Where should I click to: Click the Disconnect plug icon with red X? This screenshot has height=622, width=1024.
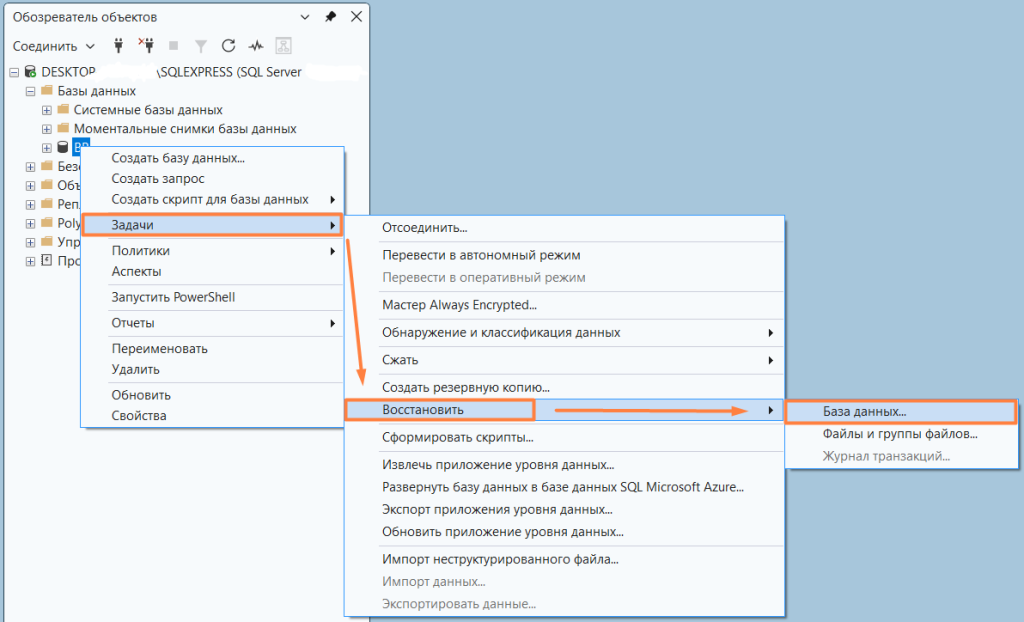click(x=146, y=46)
